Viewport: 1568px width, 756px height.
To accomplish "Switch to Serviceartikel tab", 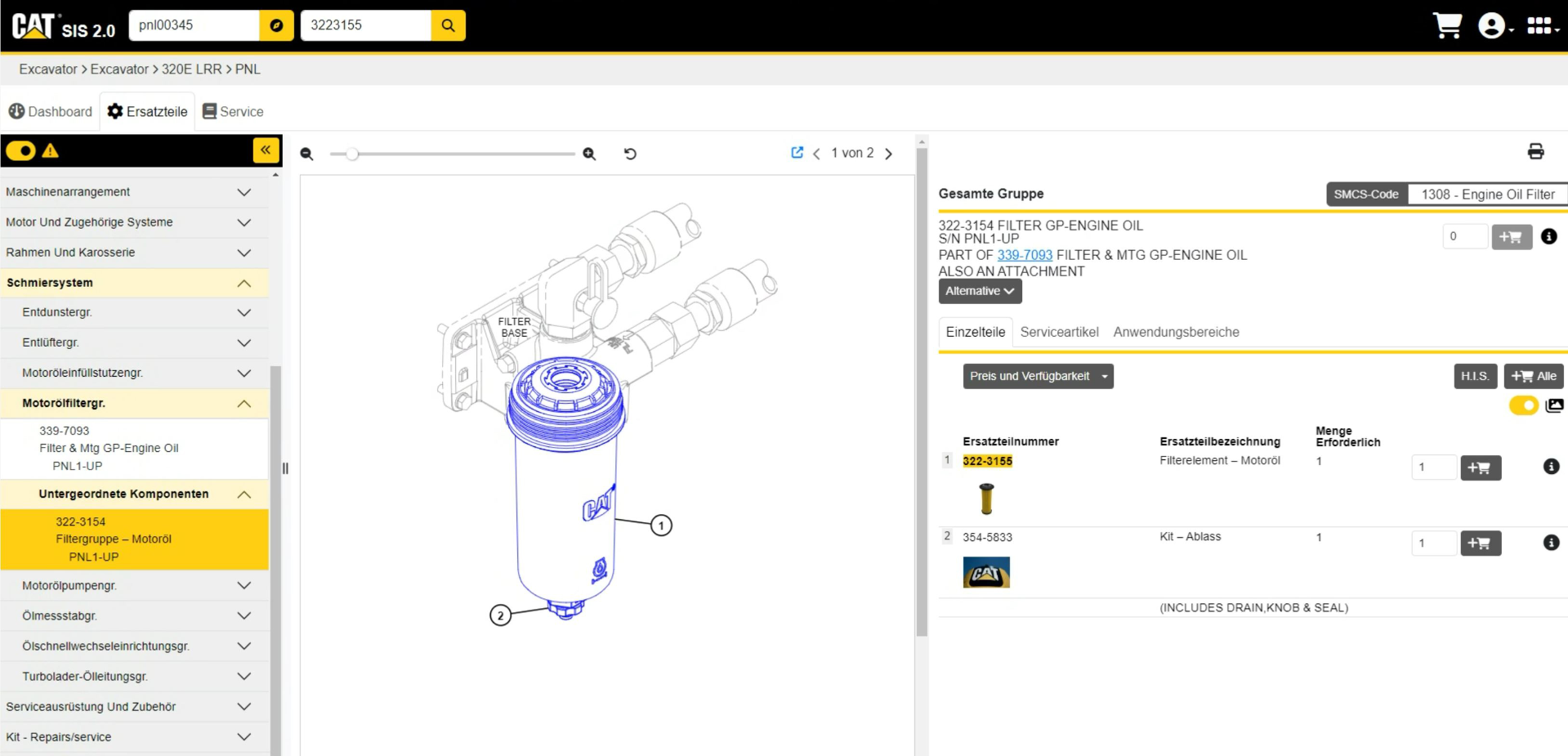I will [1059, 333].
